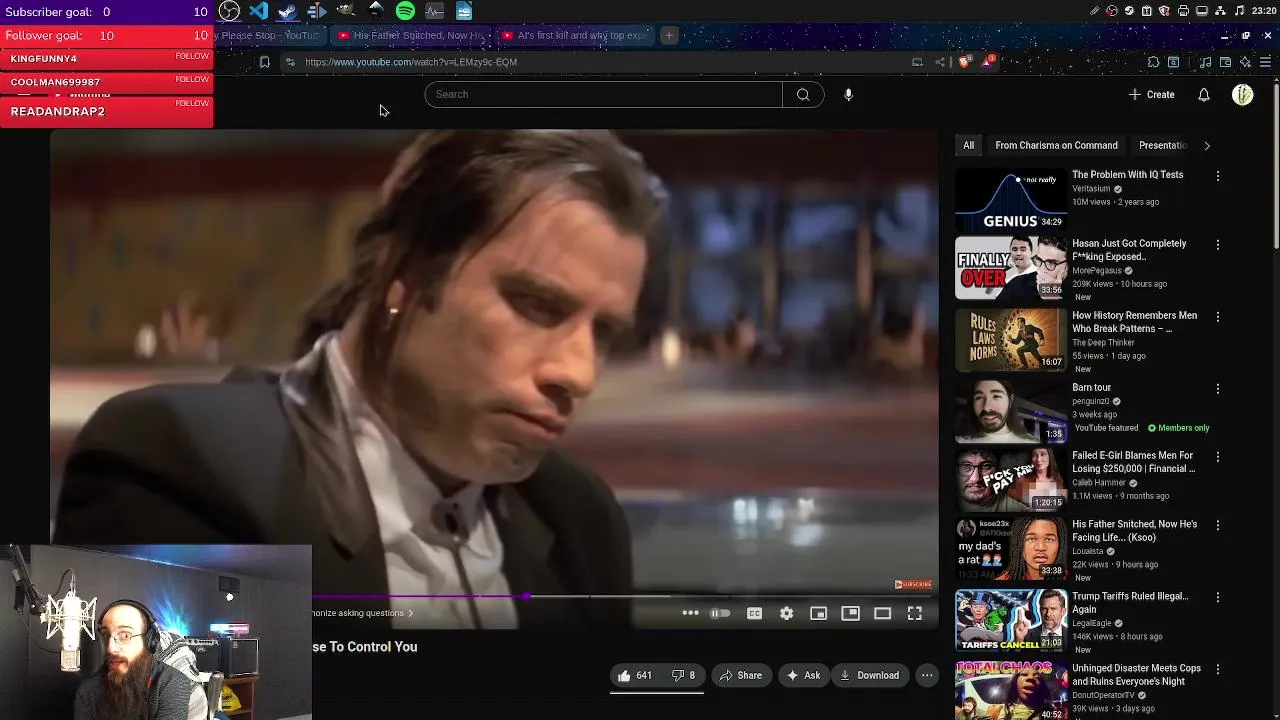The width and height of the screenshot is (1280, 720).
Task: Open player settings gear
Action: (x=786, y=613)
